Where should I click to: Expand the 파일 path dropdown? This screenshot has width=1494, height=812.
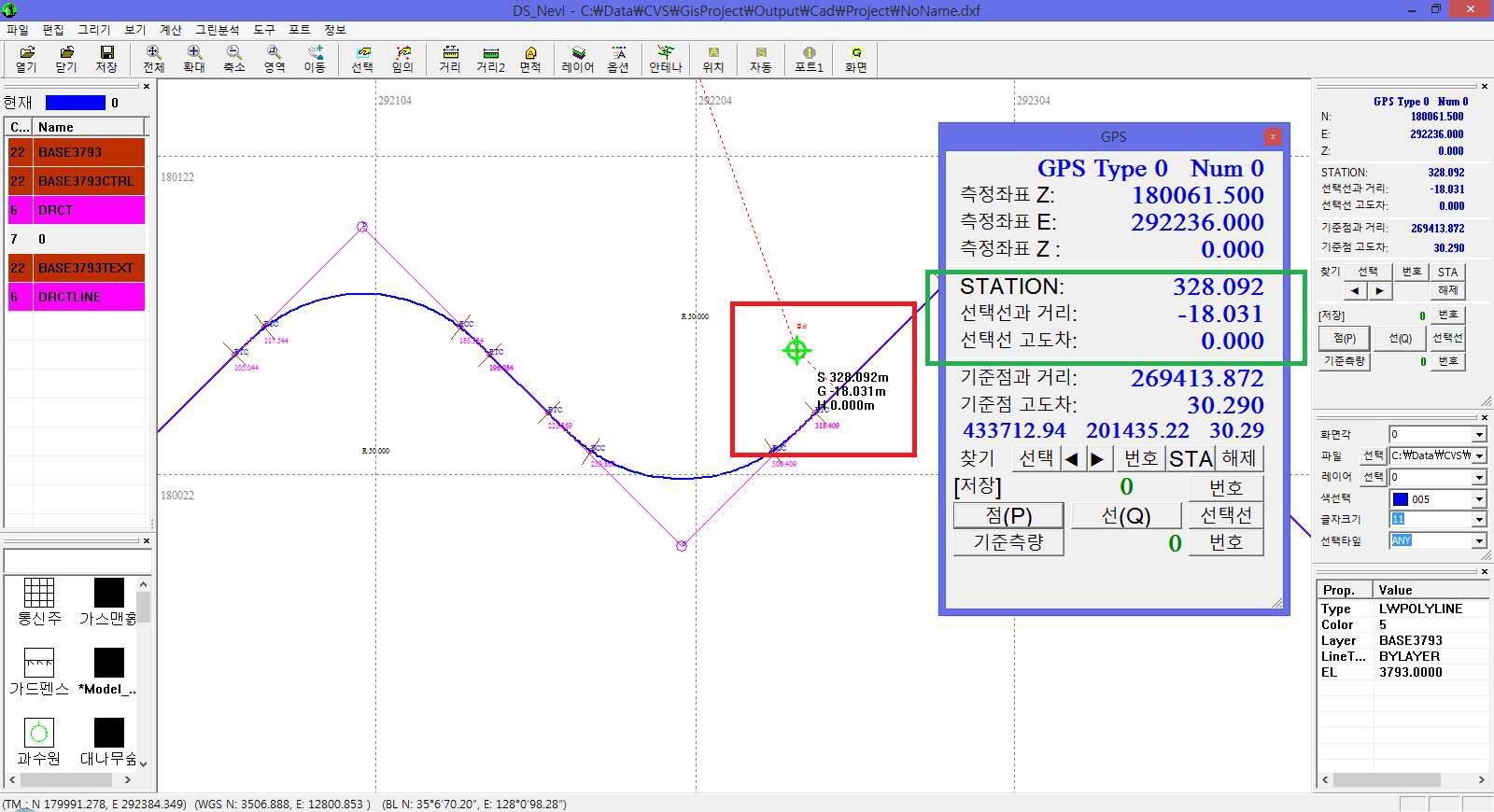click(1478, 456)
